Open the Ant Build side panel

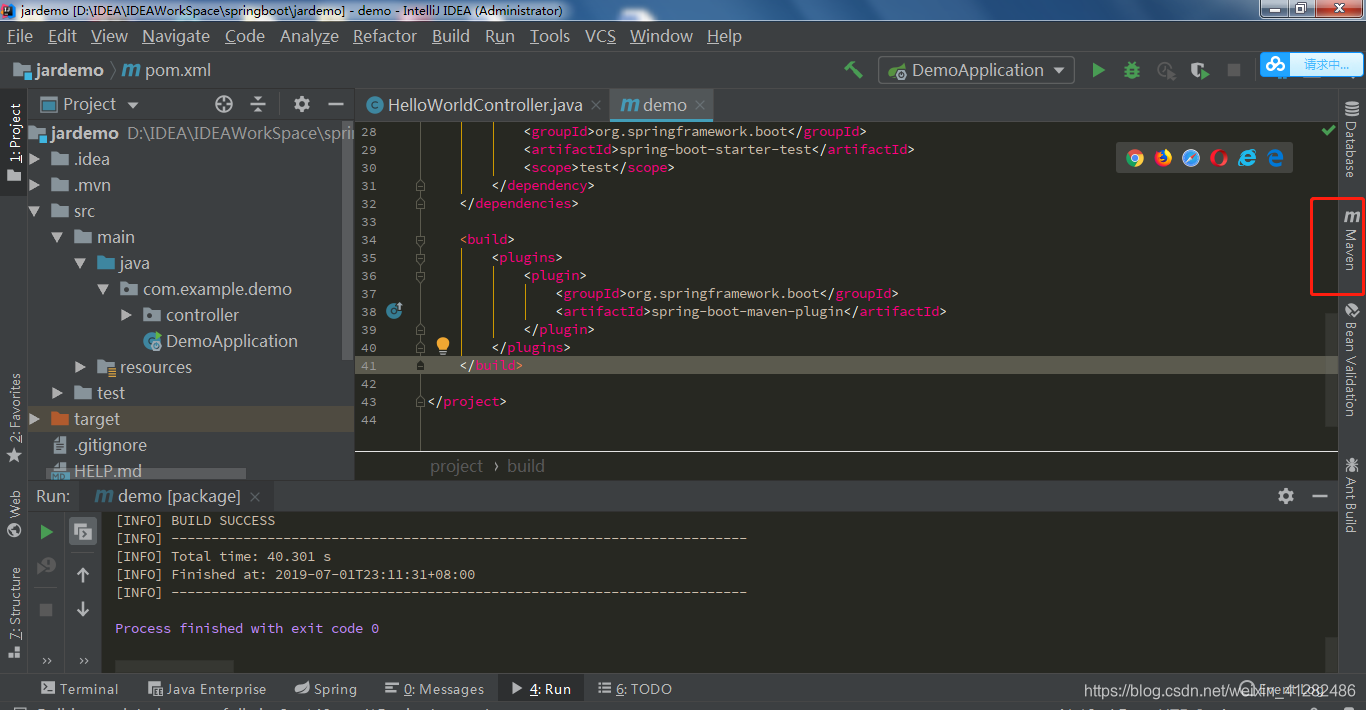pyautogui.click(x=1351, y=494)
